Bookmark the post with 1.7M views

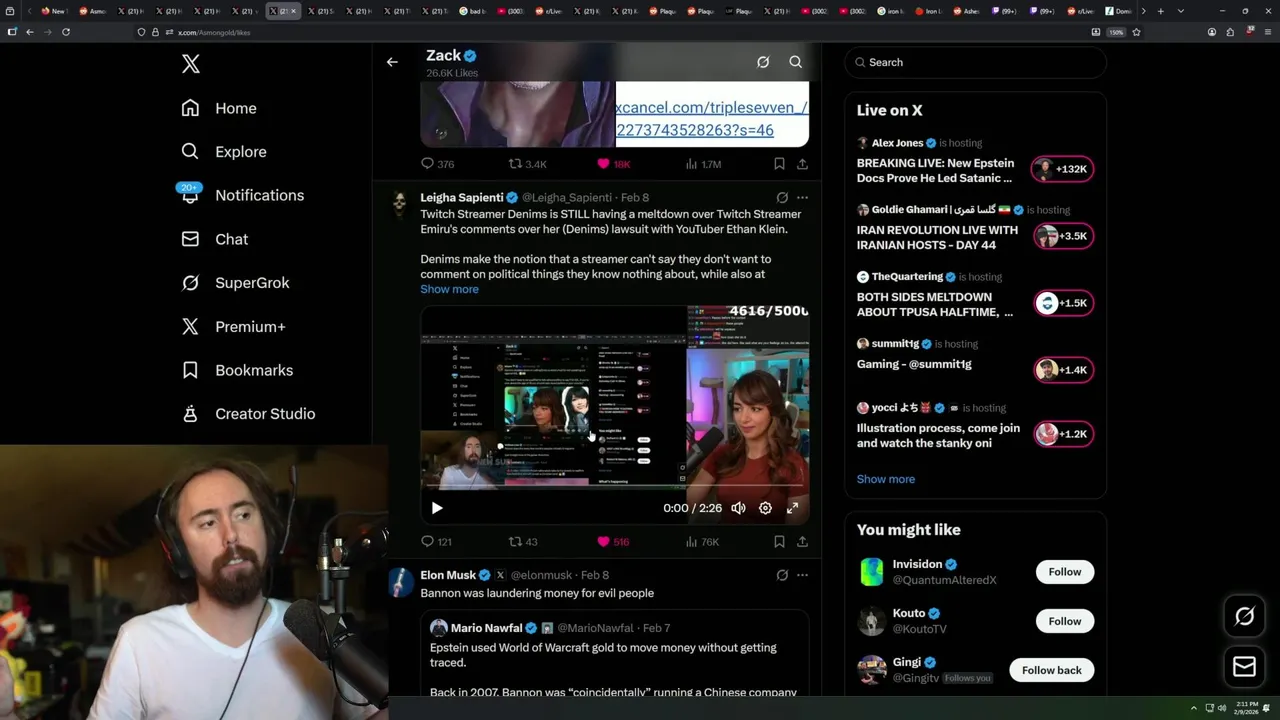pyautogui.click(x=779, y=164)
